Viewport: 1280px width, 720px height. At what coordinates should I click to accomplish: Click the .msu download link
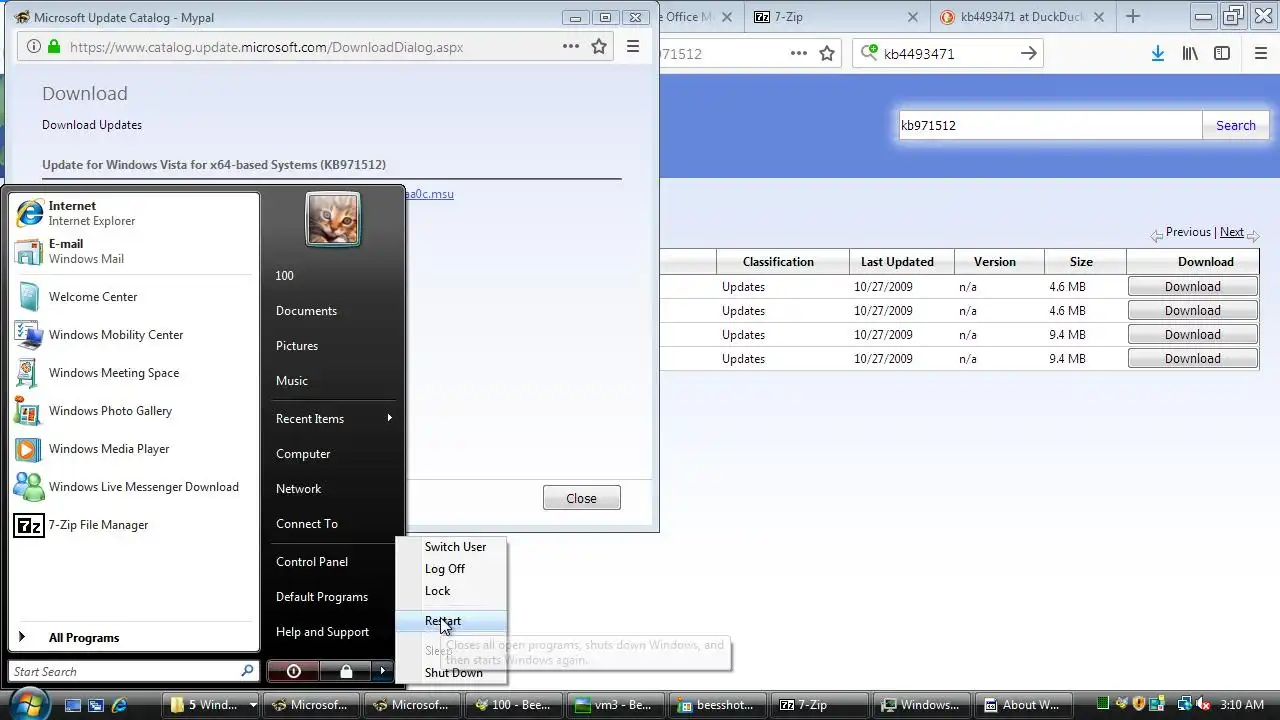coord(429,194)
